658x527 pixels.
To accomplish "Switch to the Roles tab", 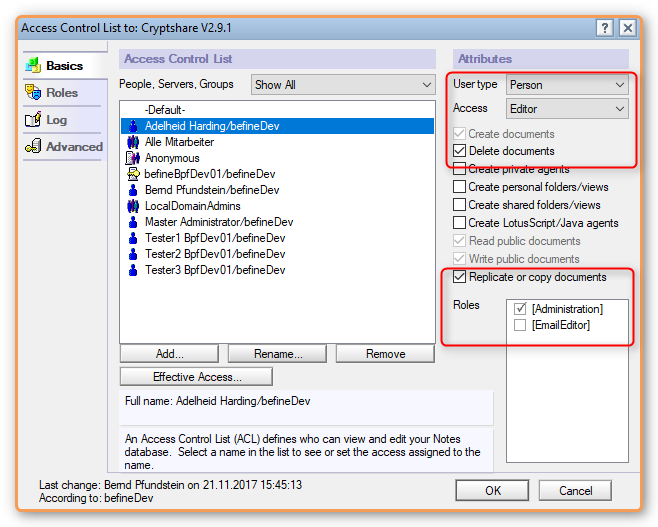I will tap(62, 93).
